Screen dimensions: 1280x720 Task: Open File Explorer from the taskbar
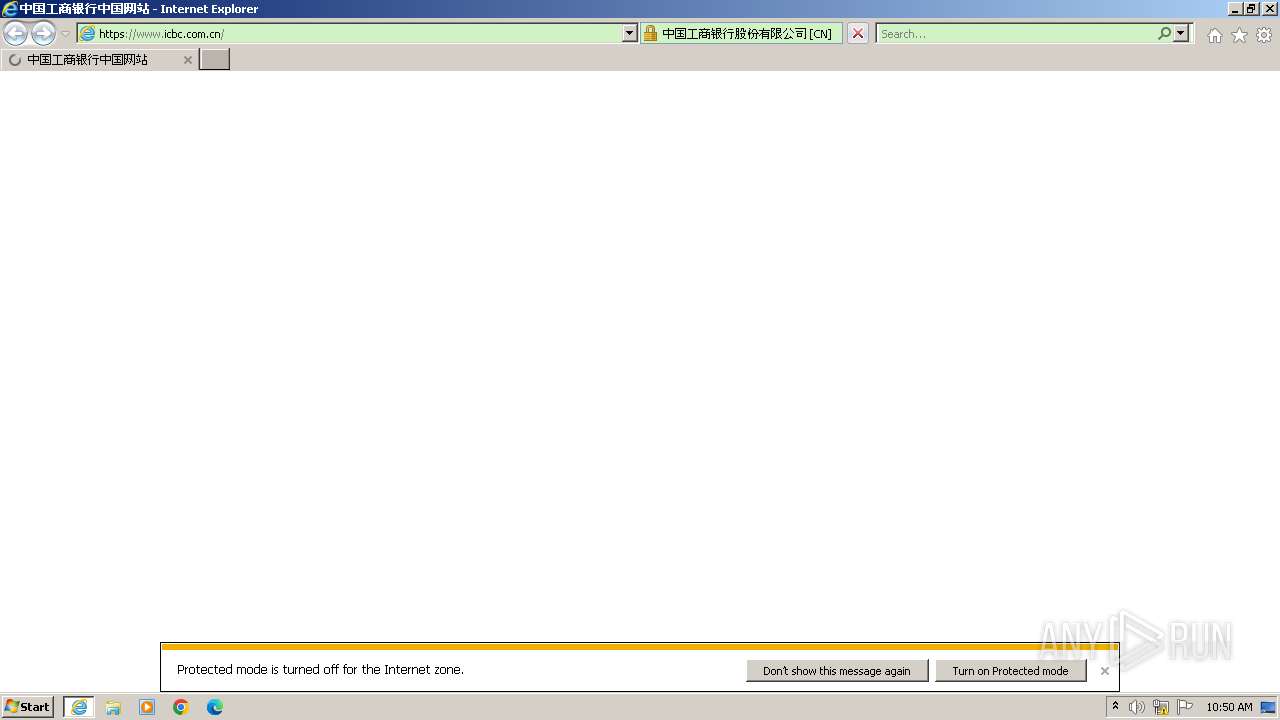click(x=113, y=707)
